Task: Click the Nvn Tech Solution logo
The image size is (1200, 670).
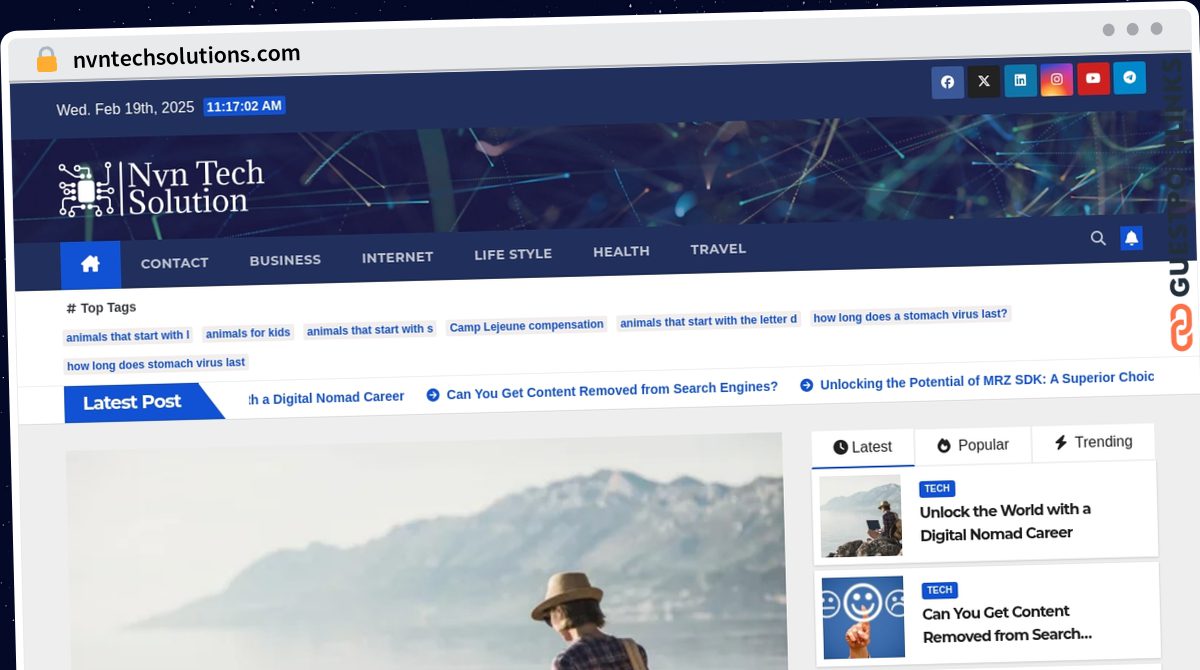Action: [x=161, y=188]
